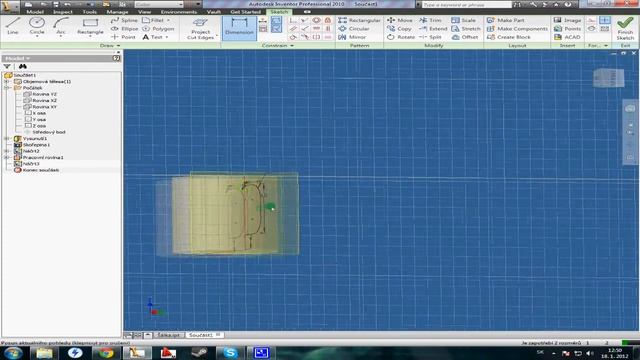640x360 pixels.
Task: Click Make Components in Layout panel
Action: 517,29
